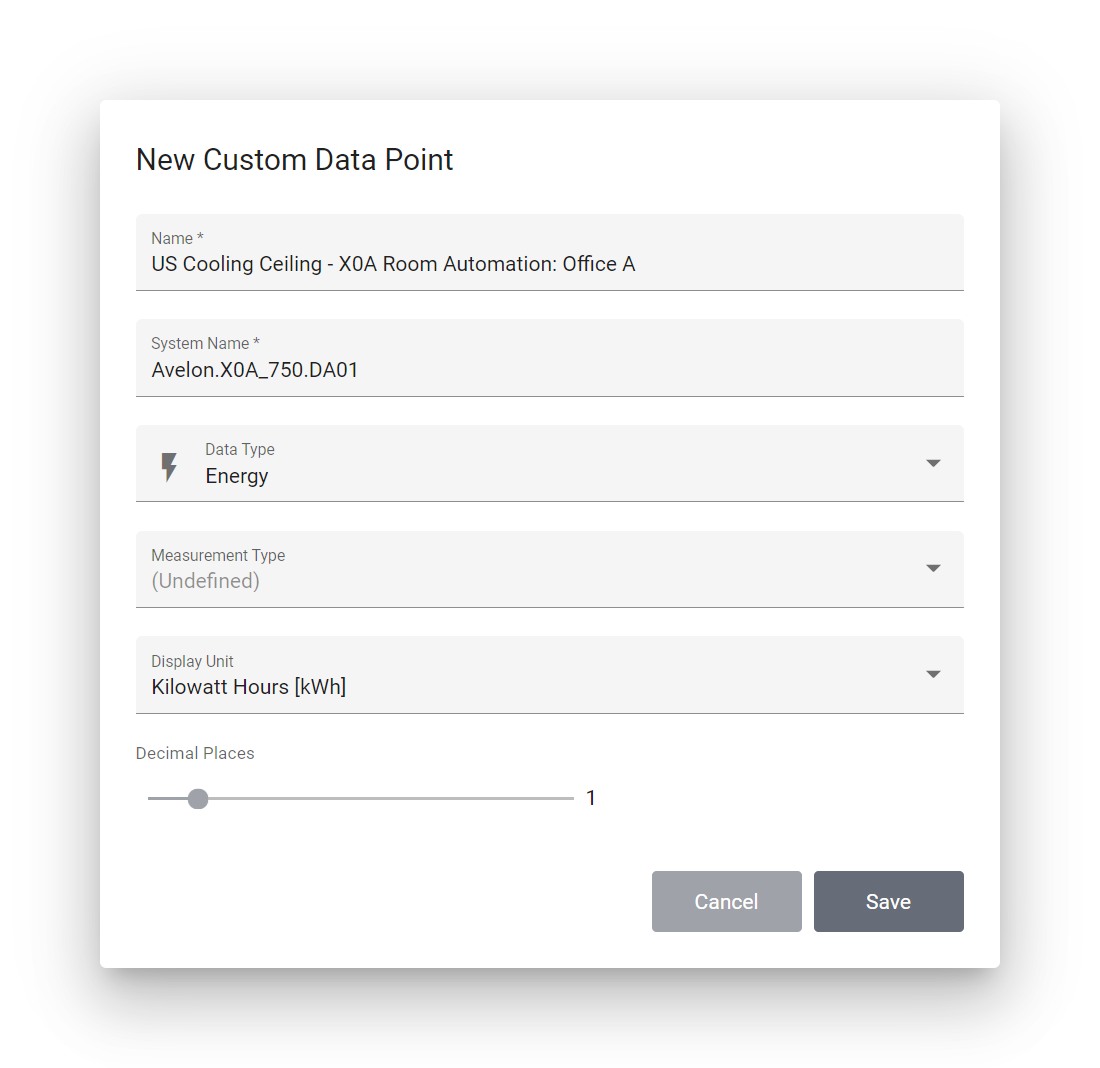Open the Data Type dropdown arrow

[932, 463]
